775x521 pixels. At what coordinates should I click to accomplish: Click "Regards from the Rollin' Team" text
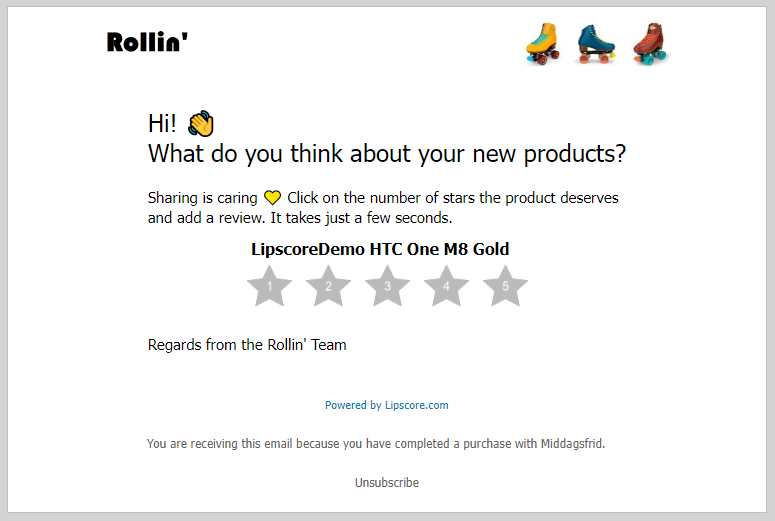[x=247, y=345]
